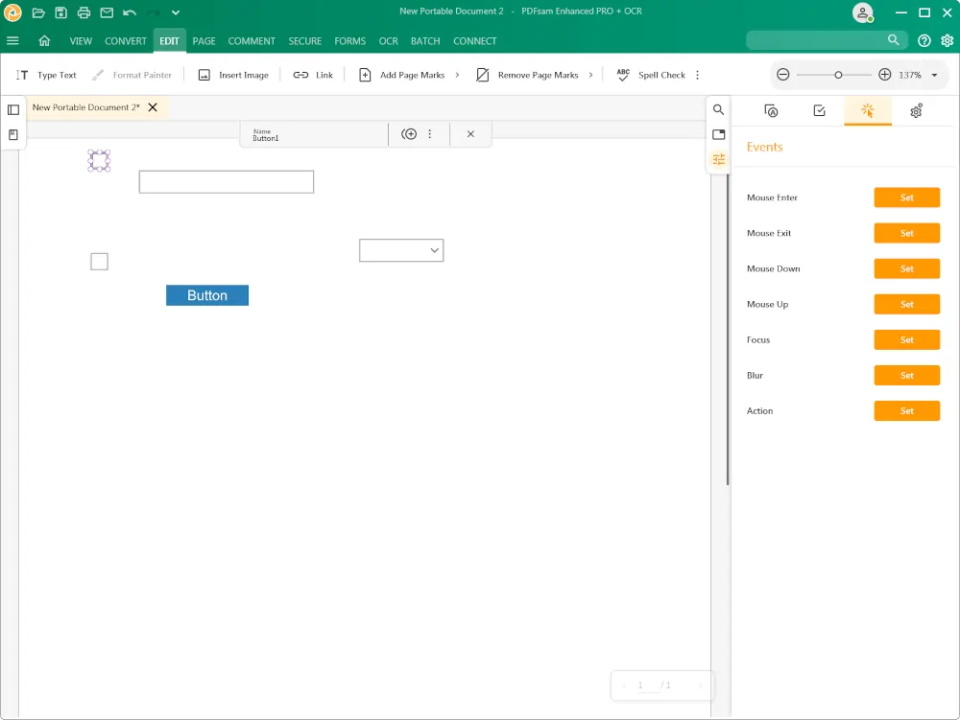Click the blue Button form field

[x=208, y=295]
